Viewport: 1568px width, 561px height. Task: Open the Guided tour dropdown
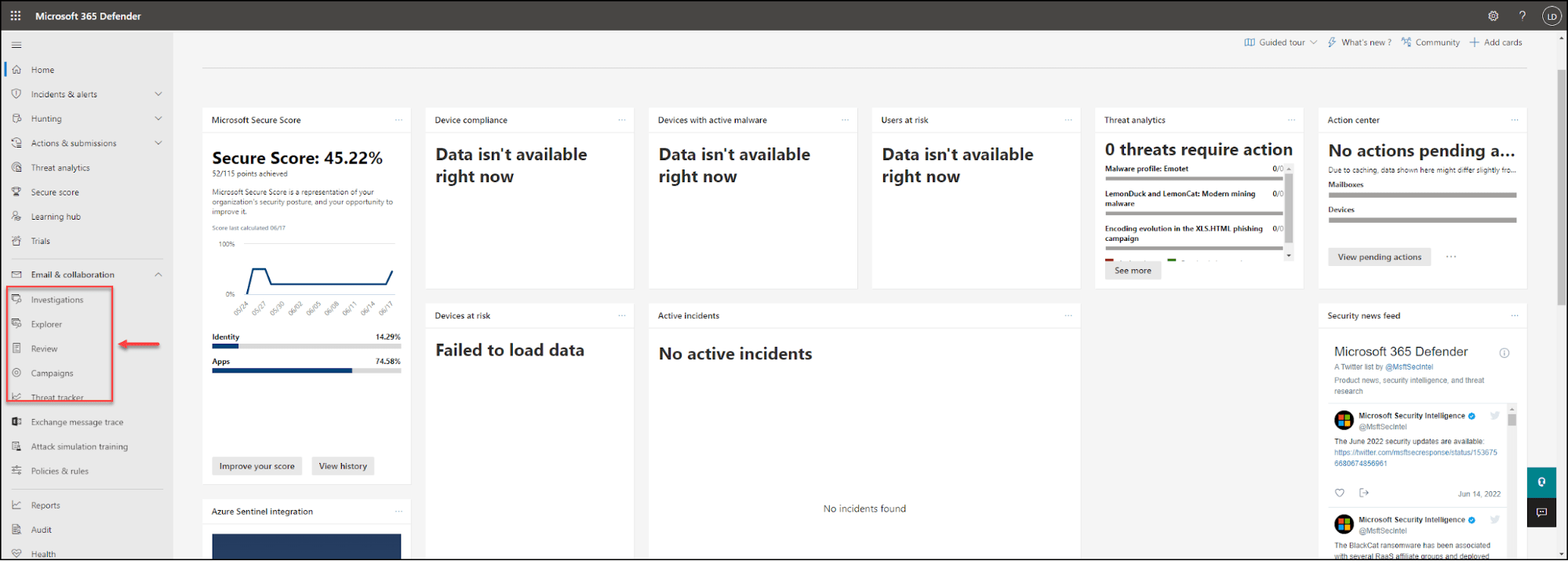[1281, 42]
